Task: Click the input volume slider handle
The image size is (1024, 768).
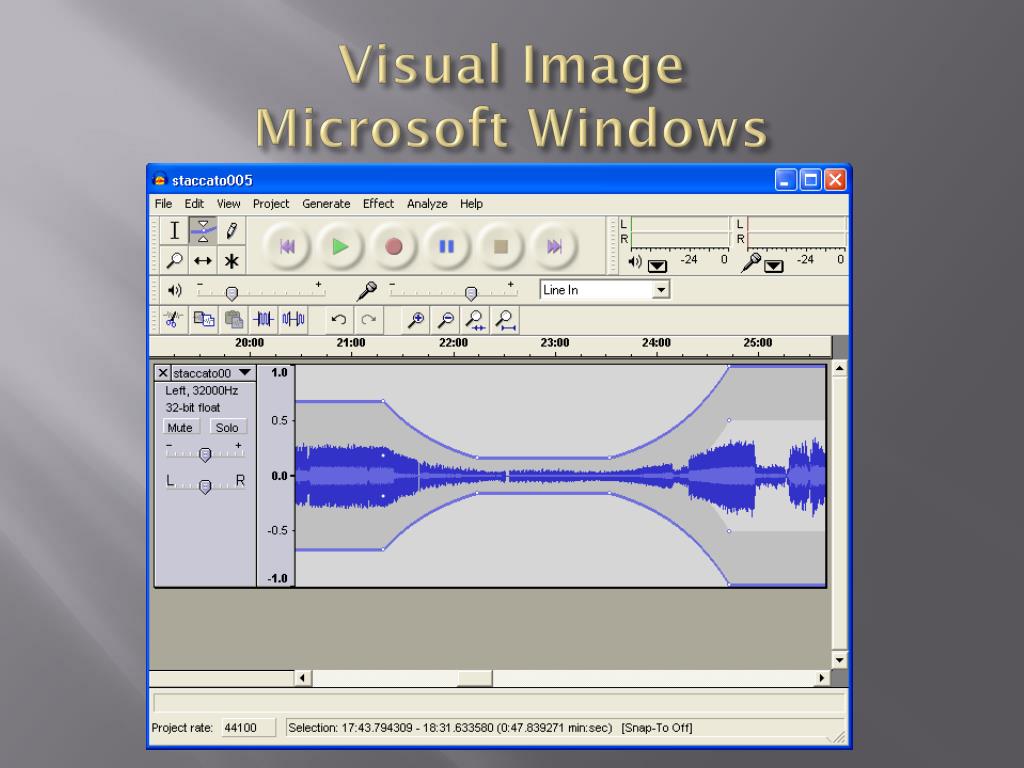Action: [471, 293]
